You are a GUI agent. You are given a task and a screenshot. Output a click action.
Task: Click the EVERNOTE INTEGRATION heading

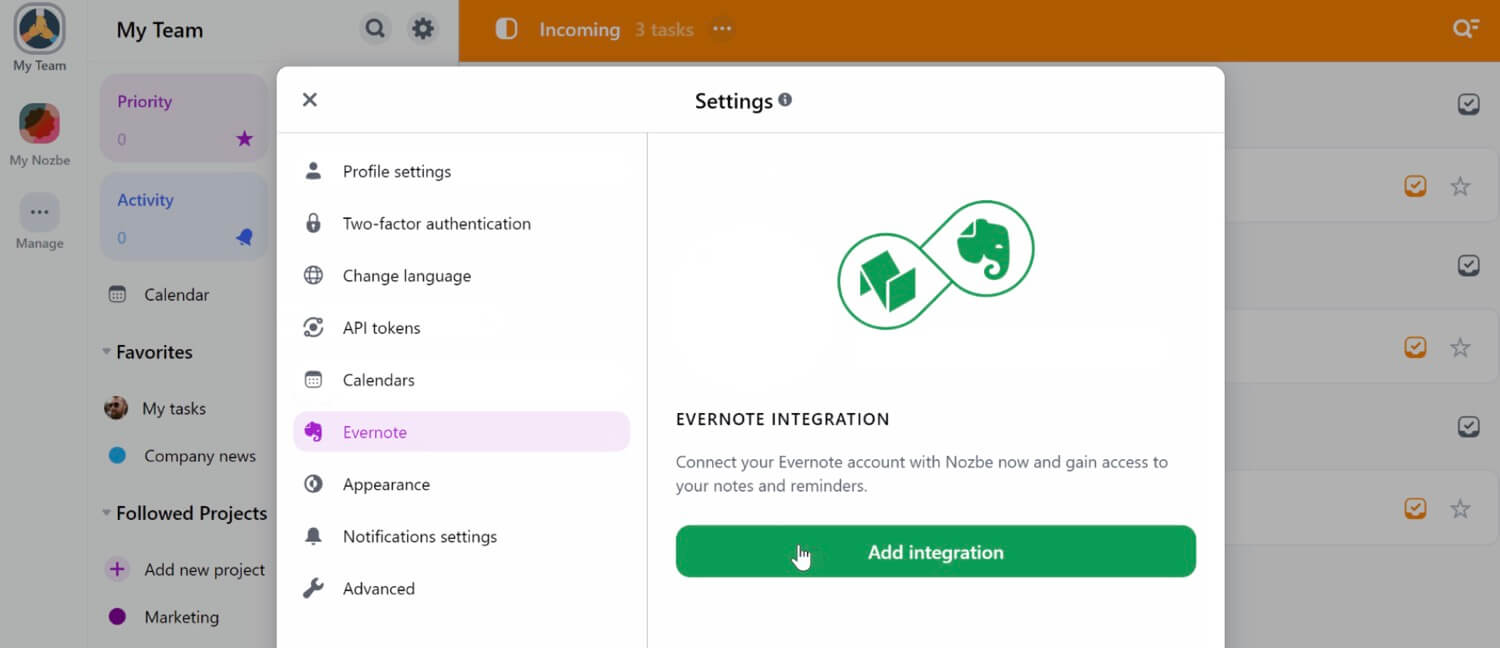pyautogui.click(x=783, y=419)
